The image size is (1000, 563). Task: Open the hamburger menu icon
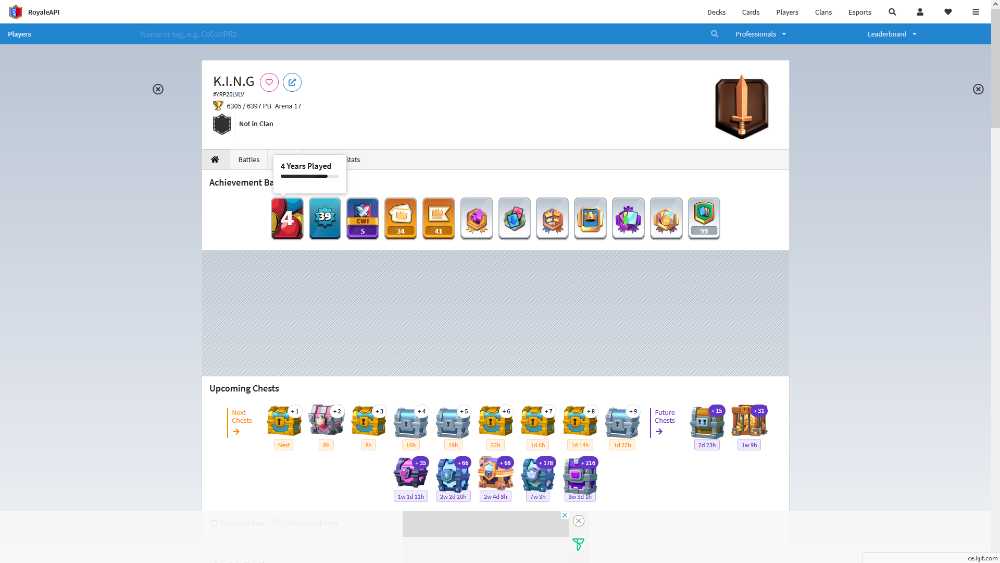pos(975,11)
